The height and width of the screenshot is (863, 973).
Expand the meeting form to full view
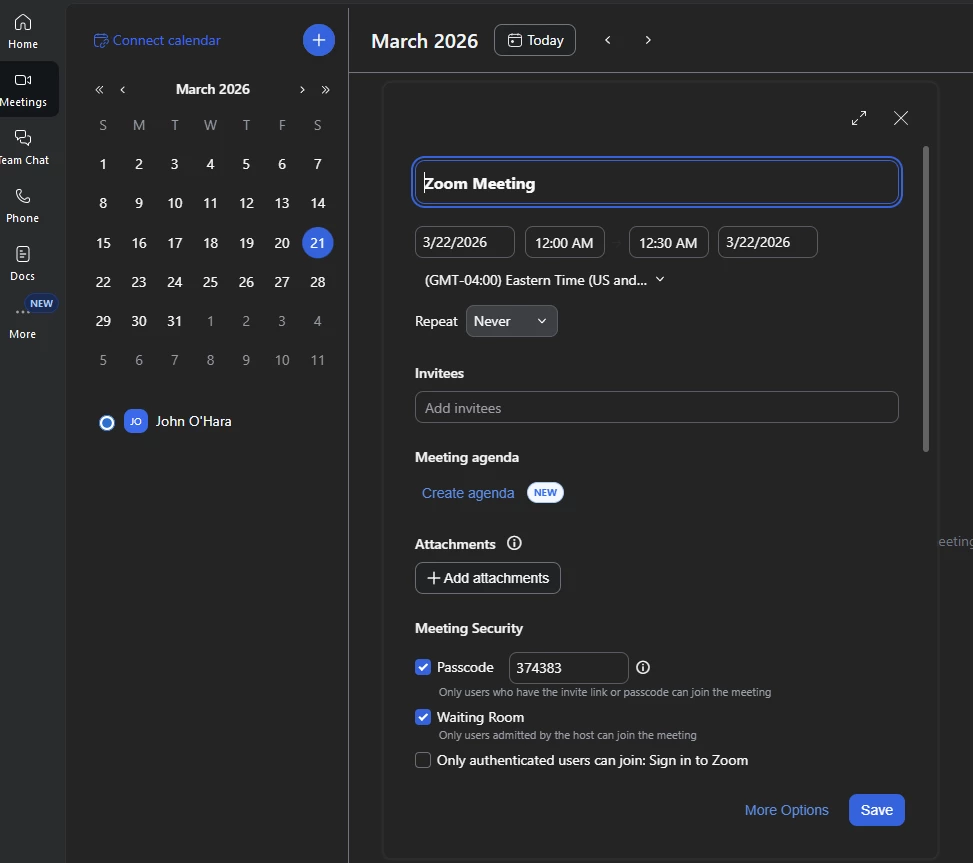[x=859, y=118]
